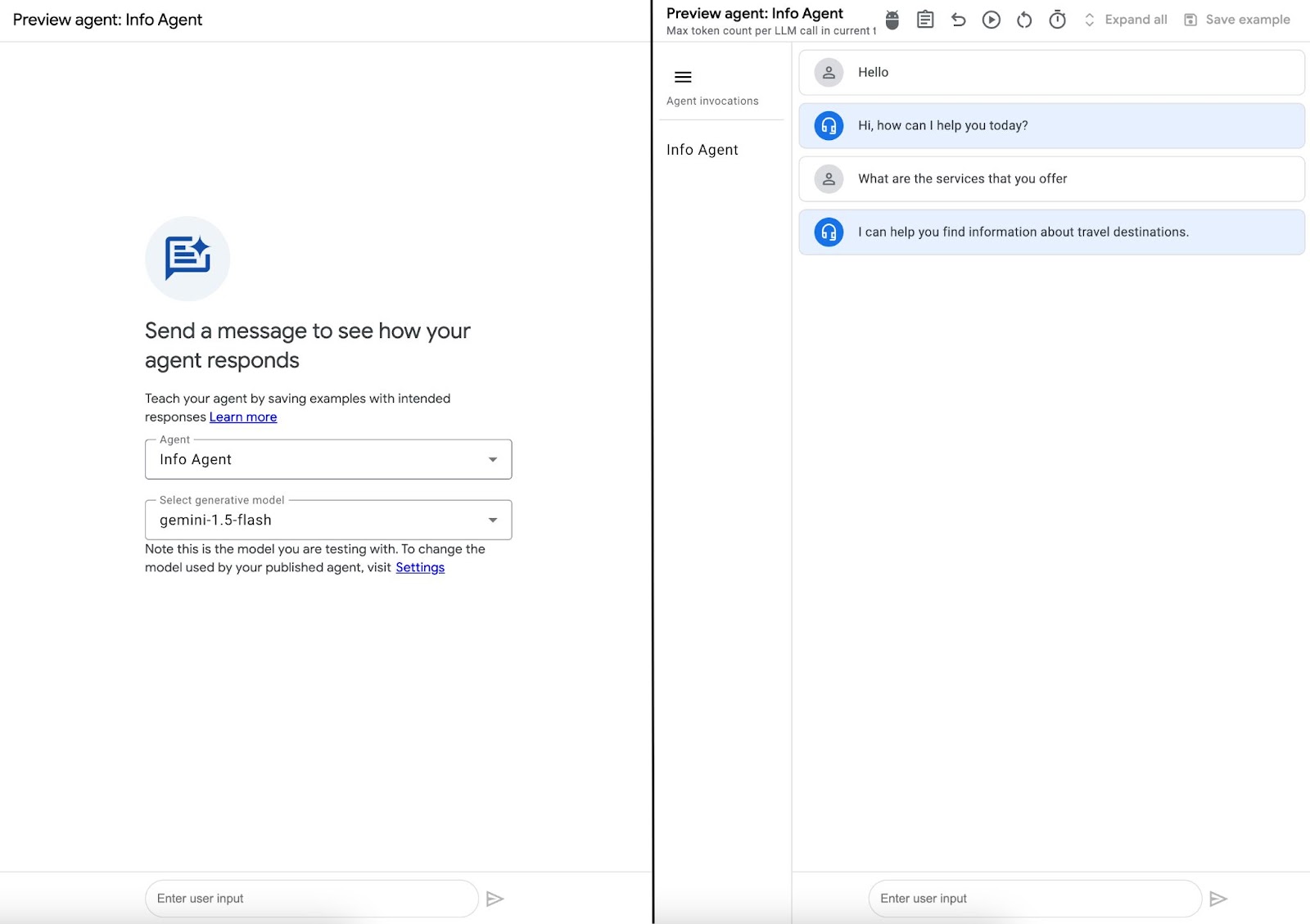
Task: Click Expand all in the toolbar
Action: click(1136, 19)
